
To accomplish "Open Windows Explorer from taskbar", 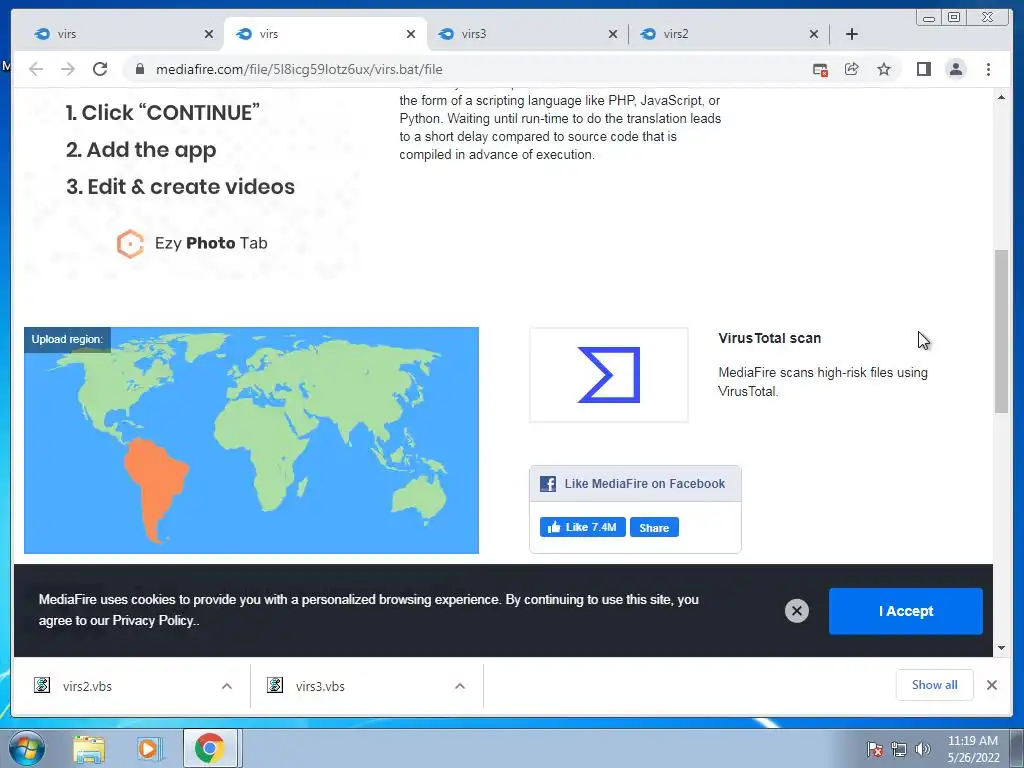I will coord(89,748).
